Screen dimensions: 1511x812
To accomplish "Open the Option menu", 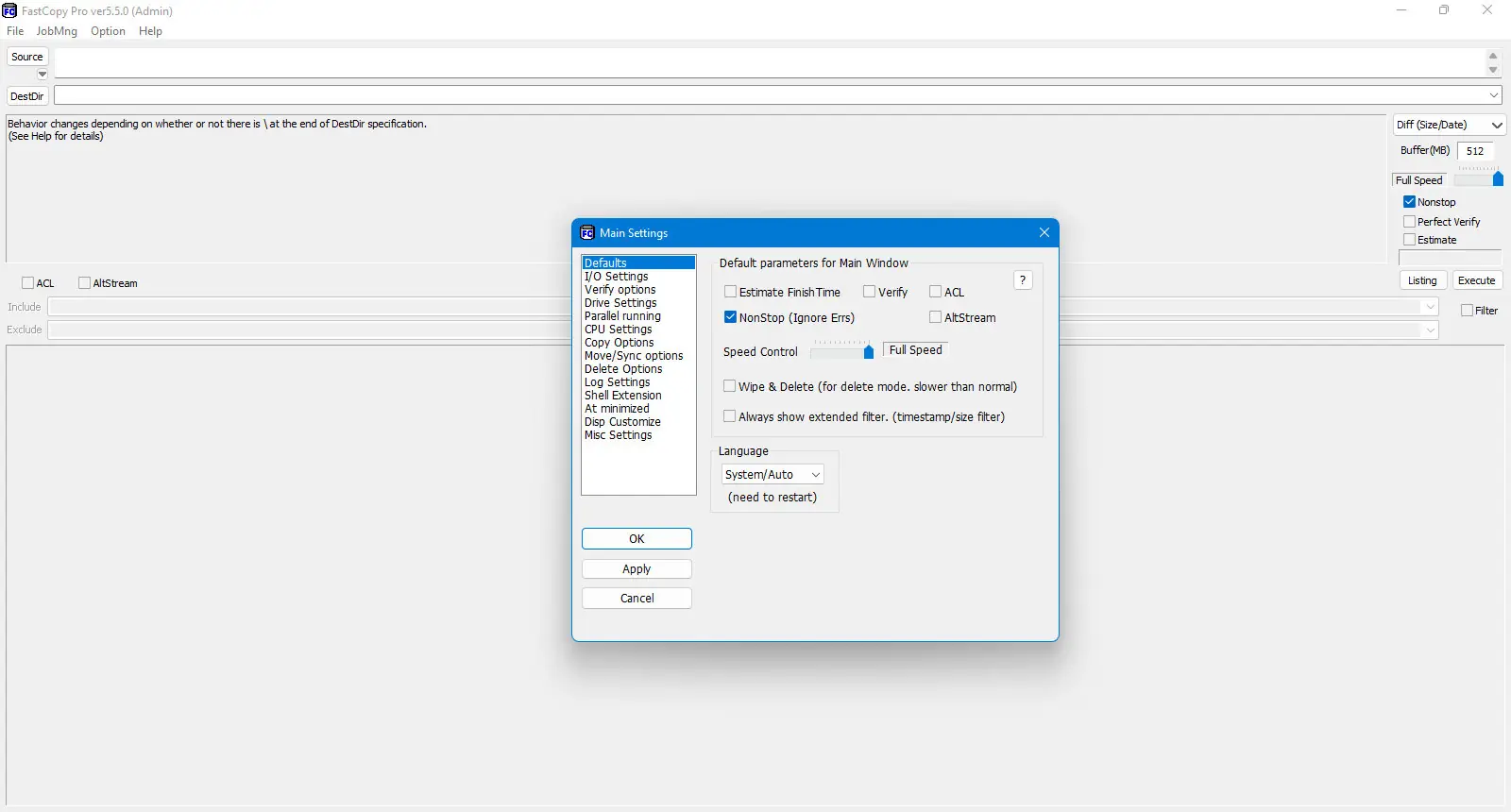I will coord(108,31).
